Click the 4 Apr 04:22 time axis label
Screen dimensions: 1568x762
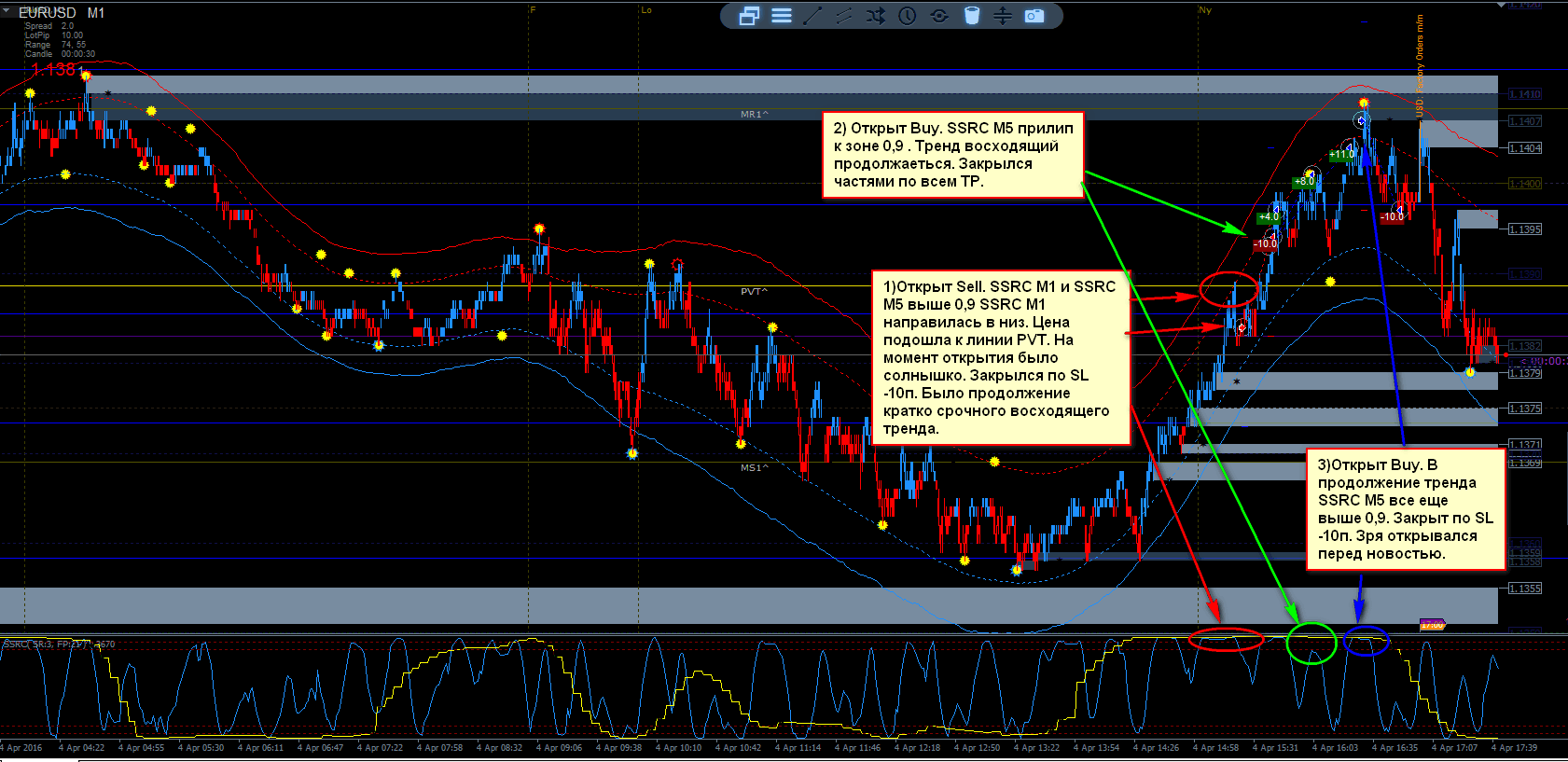click(83, 747)
